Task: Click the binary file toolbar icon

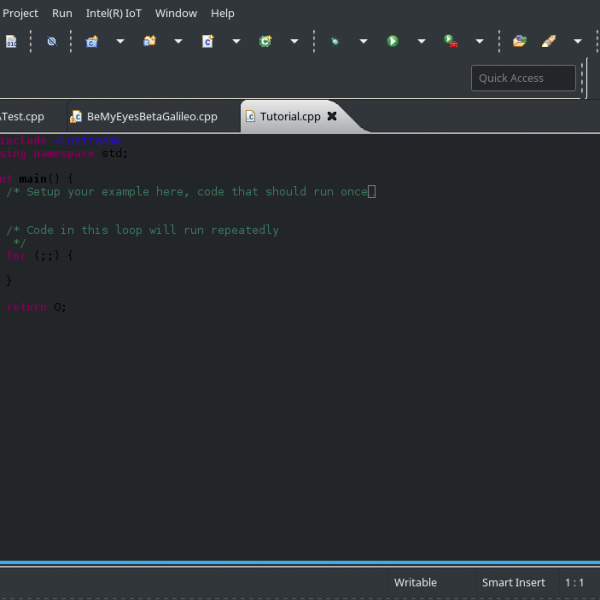Action: point(11,41)
